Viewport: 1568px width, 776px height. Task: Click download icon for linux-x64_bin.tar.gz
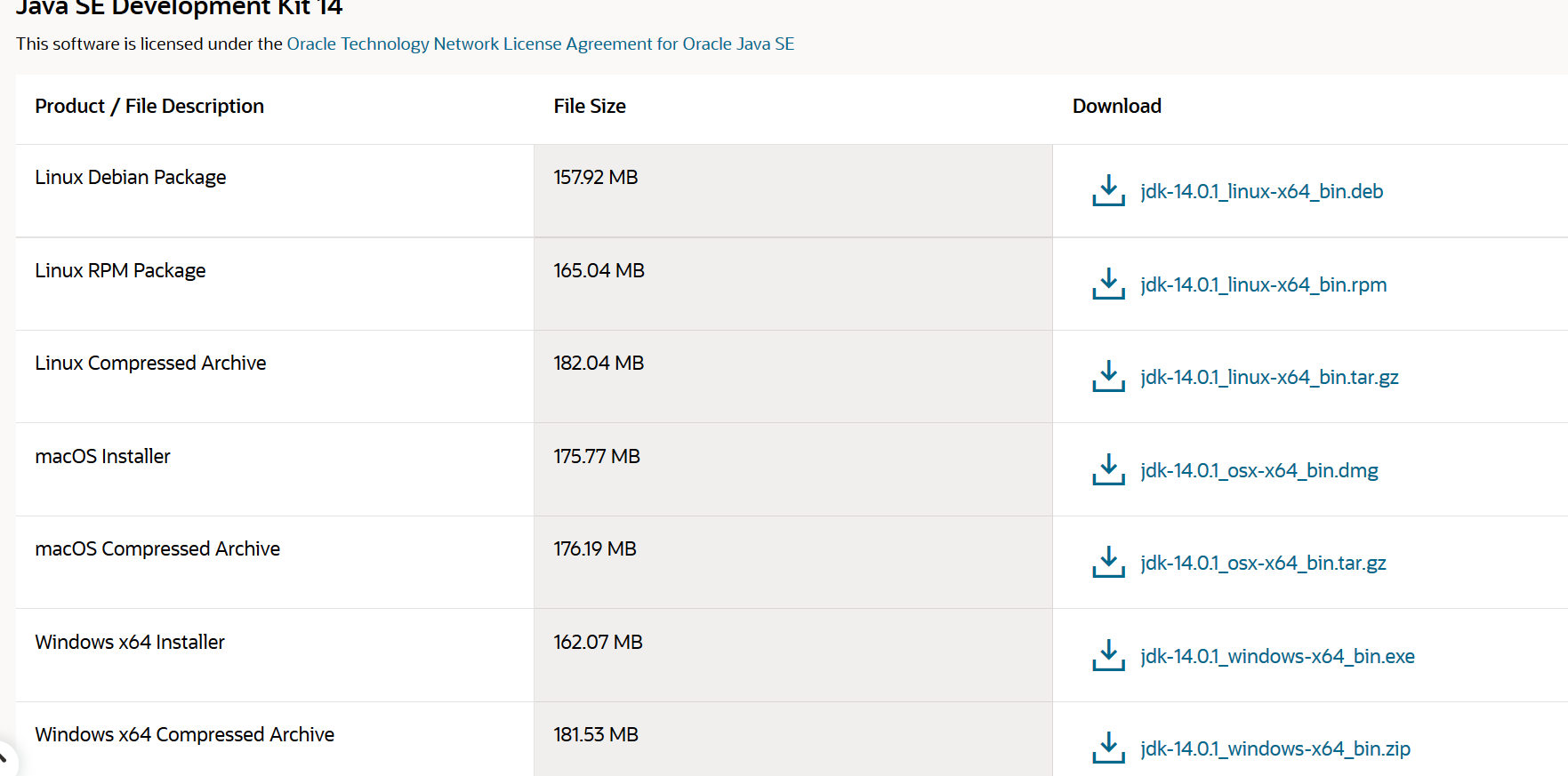1108,377
